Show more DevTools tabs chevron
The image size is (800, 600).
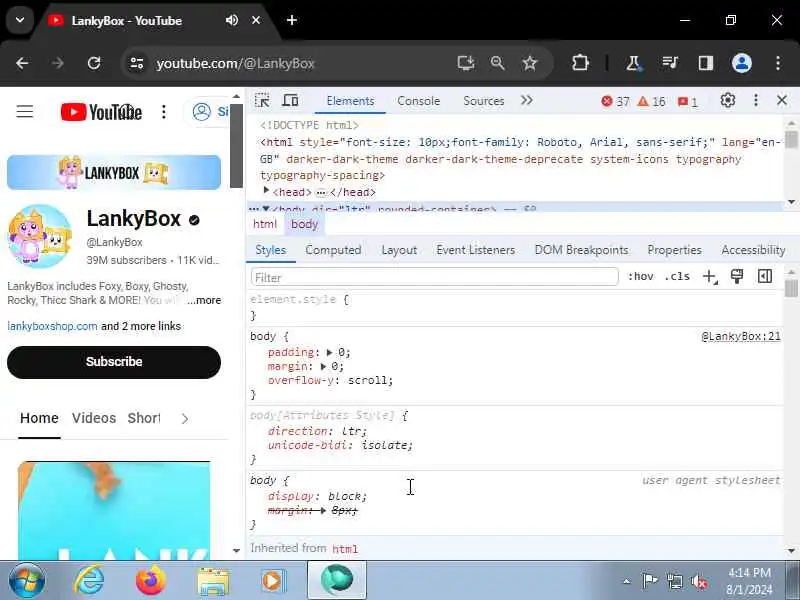(x=527, y=101)
